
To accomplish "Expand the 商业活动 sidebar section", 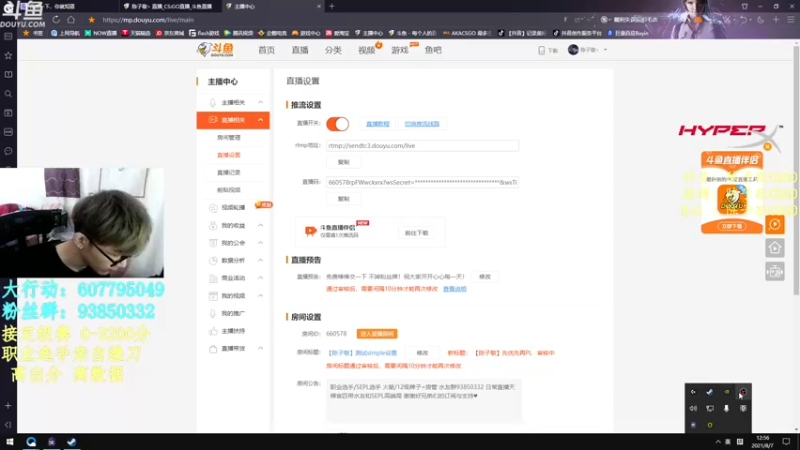I will [x=261, y=278].
